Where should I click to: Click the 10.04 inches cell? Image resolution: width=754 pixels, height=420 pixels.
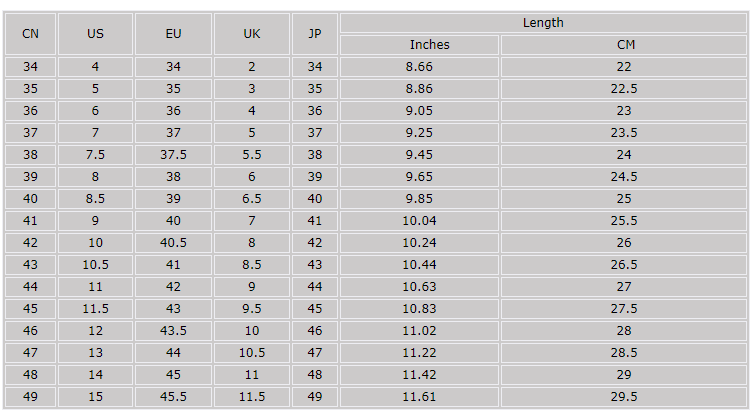click(419, 221)
